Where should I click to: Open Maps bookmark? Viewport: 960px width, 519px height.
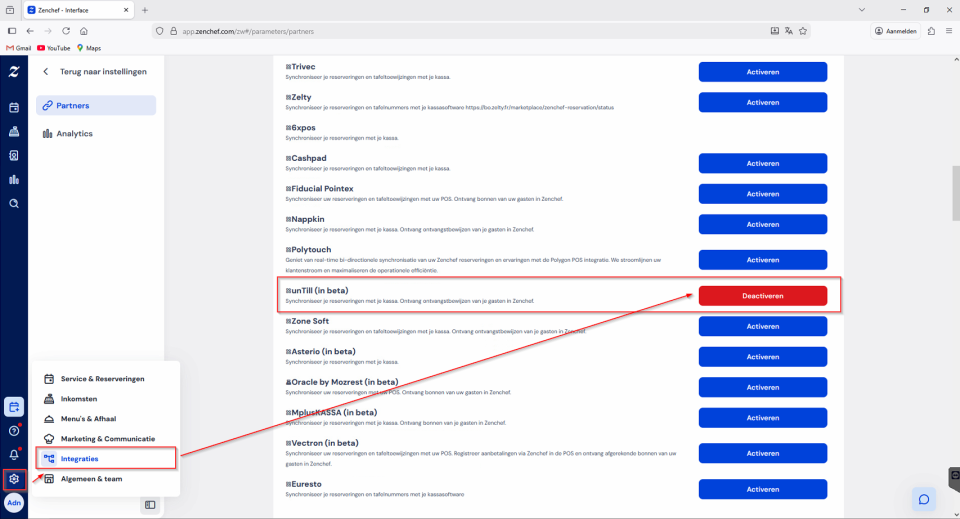coord(89,48)
